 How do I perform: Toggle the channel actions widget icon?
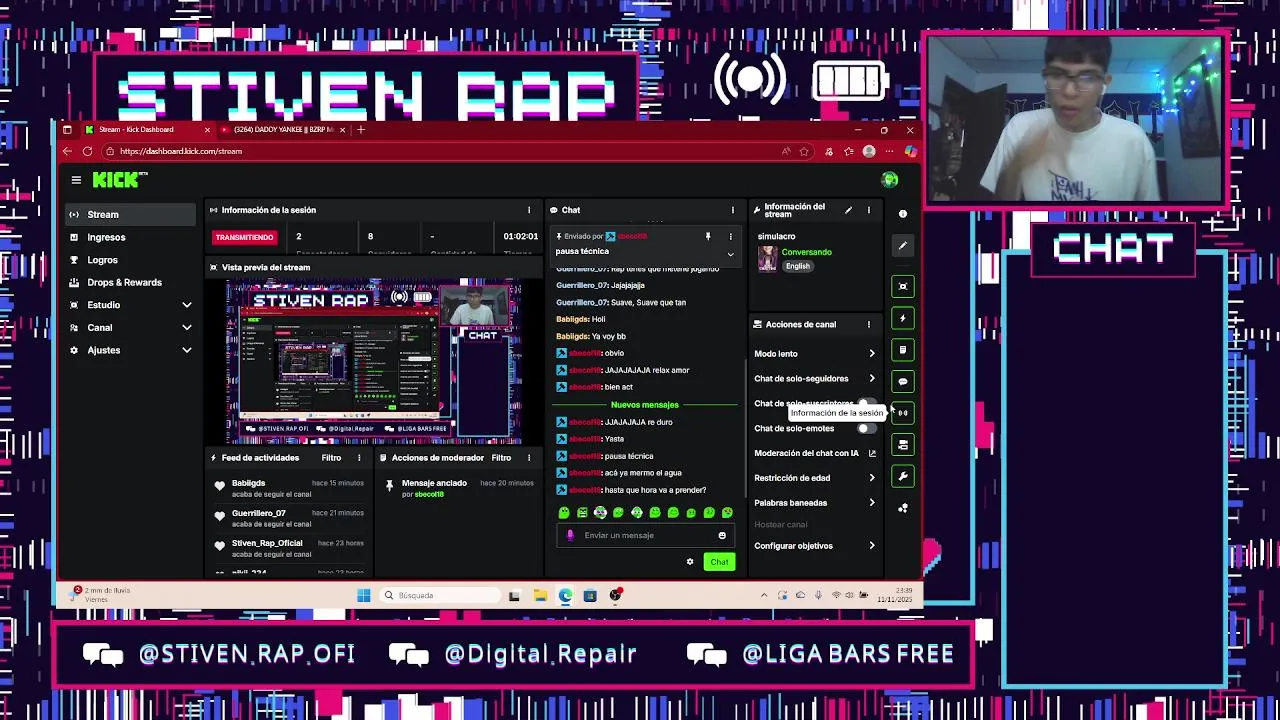pos(903,445)
